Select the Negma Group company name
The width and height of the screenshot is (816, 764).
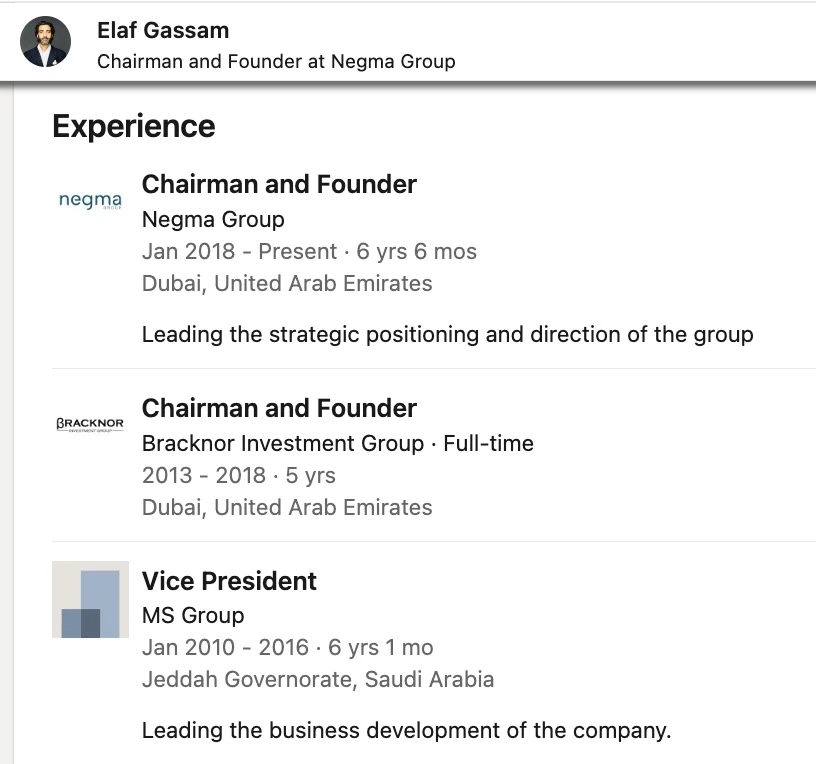tap(213, 220)
